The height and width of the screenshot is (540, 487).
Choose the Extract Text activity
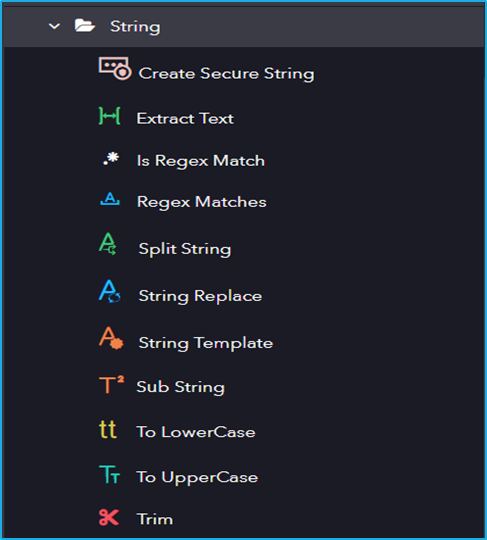(185, 119)
